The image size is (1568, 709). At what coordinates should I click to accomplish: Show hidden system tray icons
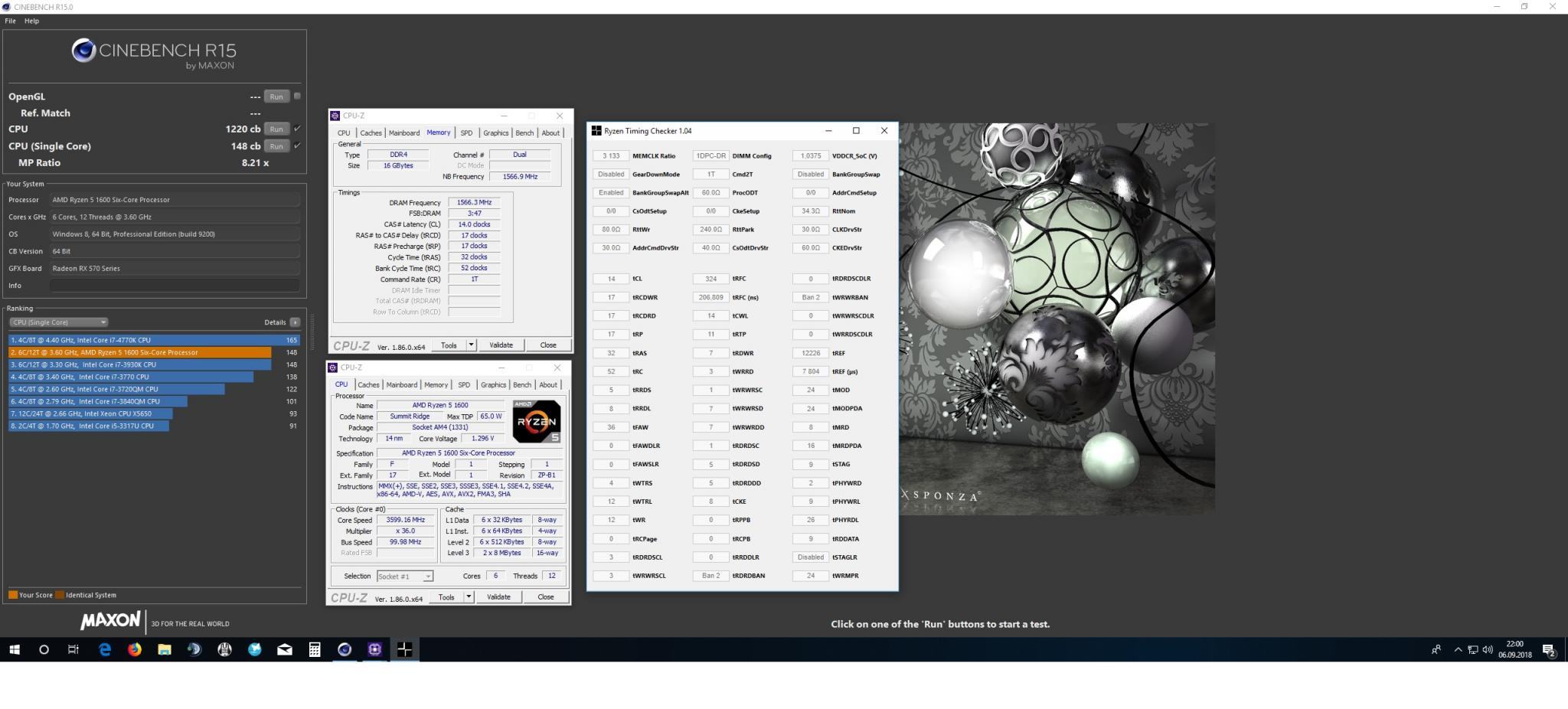click(x=1458, y=649)
